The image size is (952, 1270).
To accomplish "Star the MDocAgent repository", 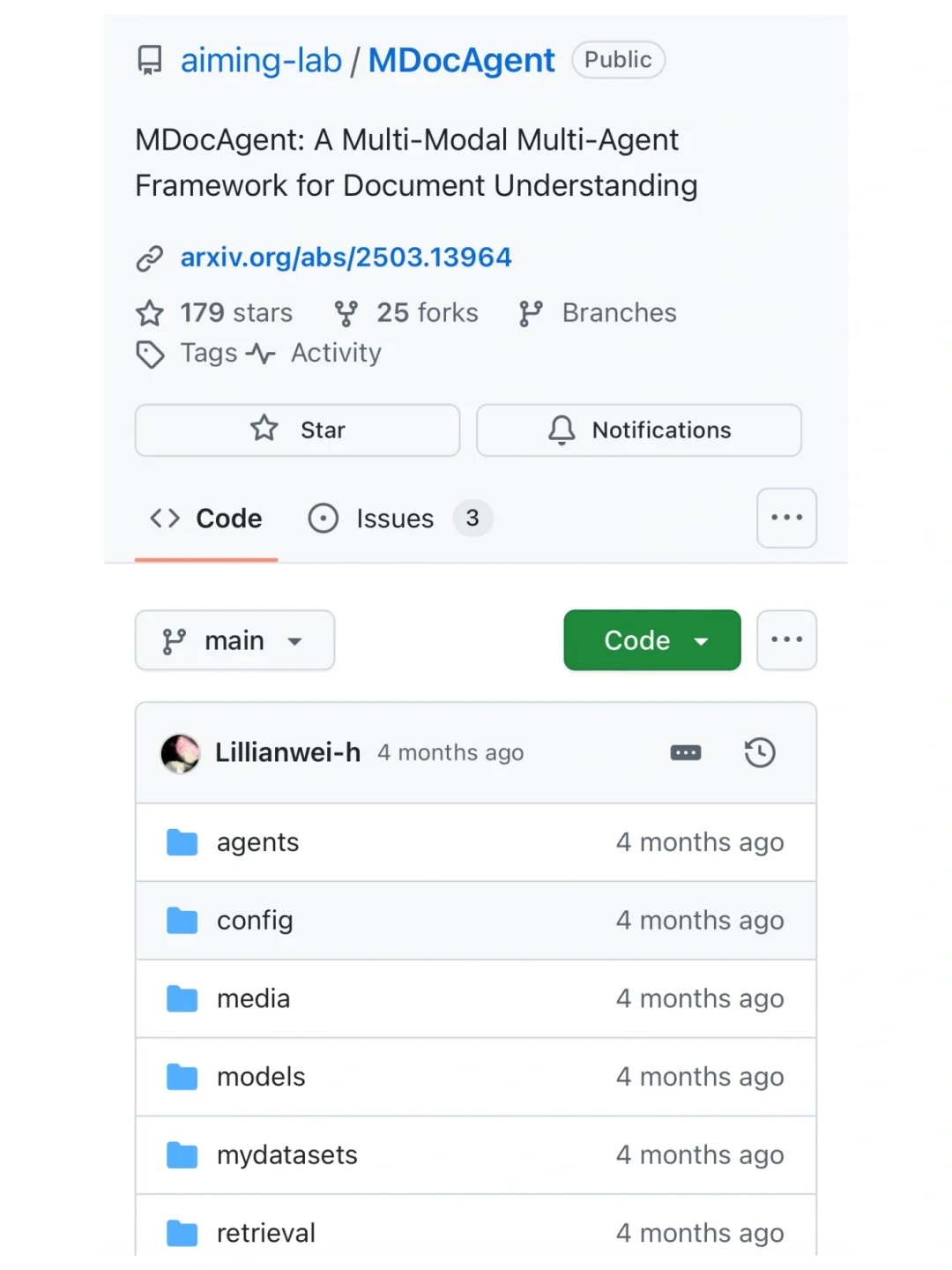I will (297, 430).
